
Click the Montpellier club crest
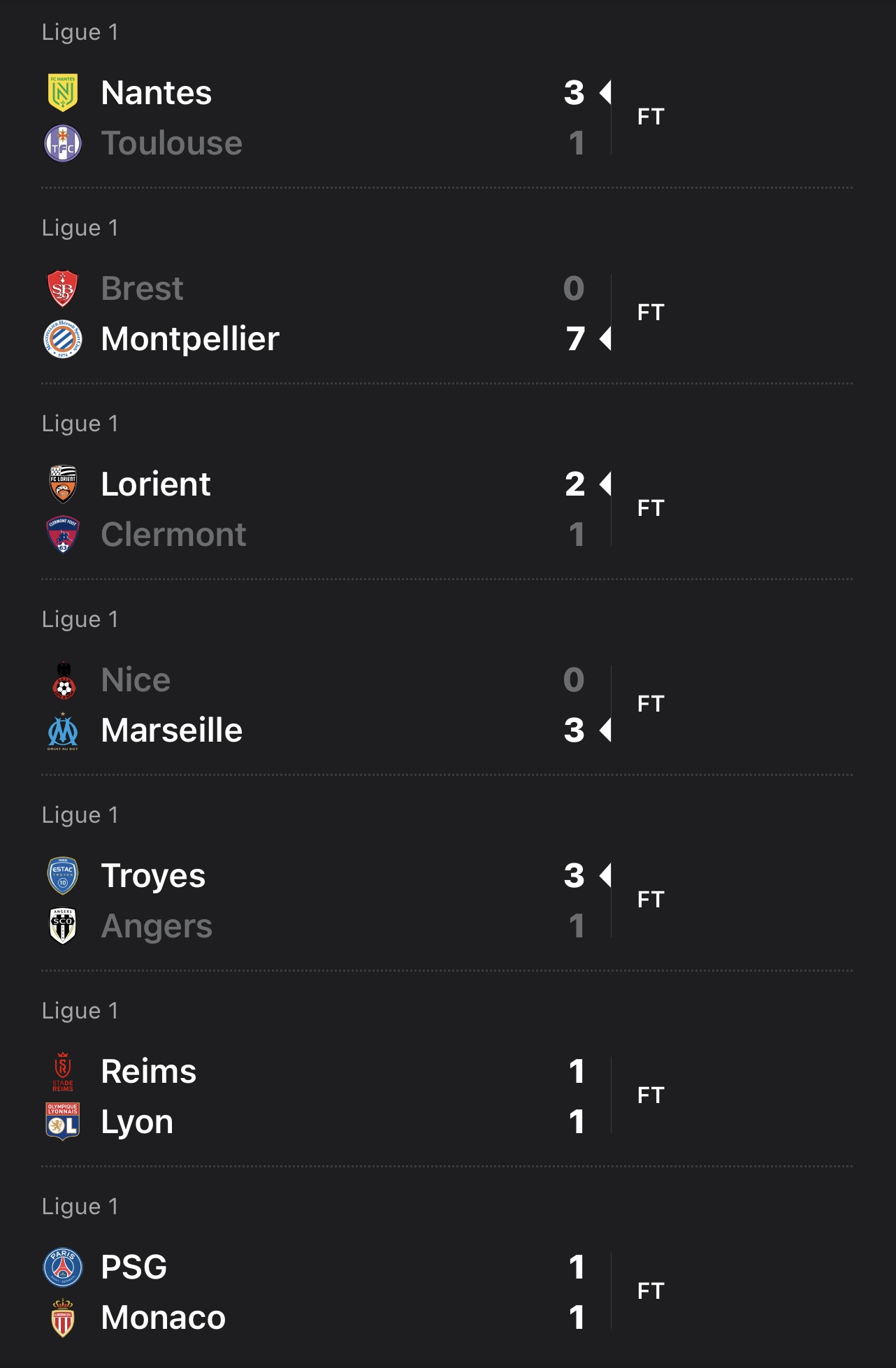63,339
